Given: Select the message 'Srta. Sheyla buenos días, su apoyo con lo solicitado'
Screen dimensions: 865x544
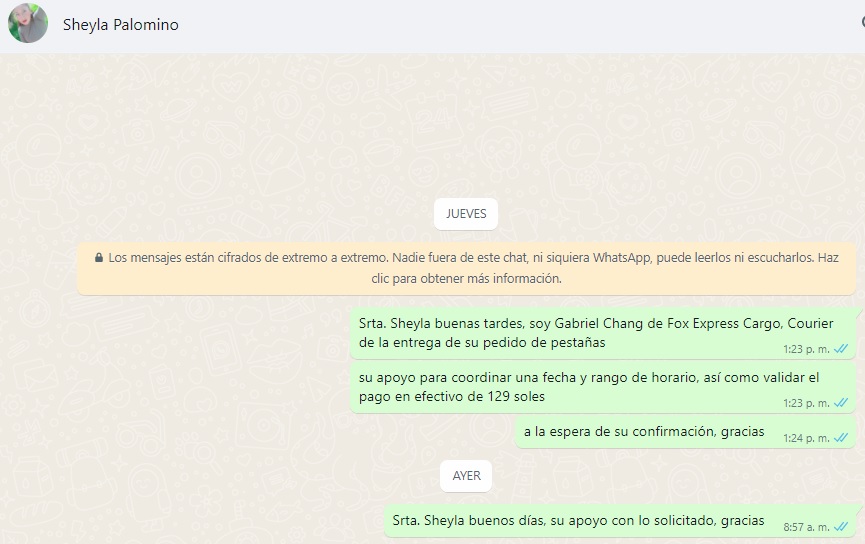Looking at the screenshot, I should 620,521.
